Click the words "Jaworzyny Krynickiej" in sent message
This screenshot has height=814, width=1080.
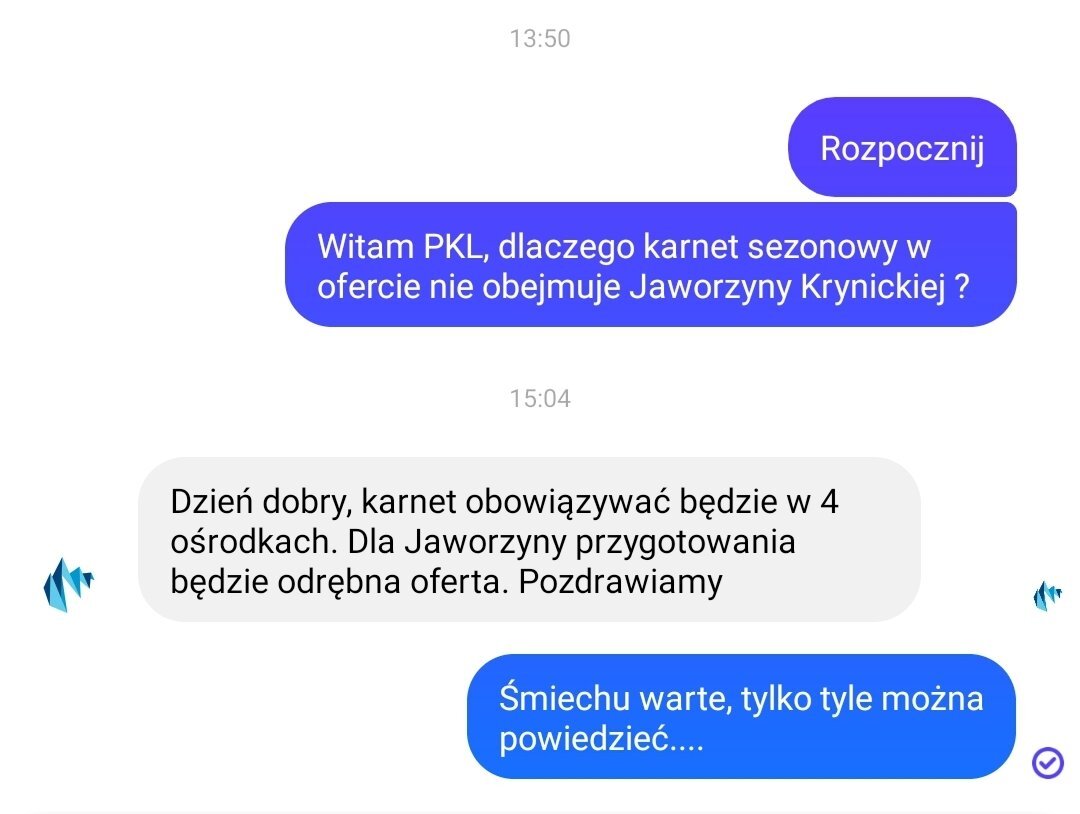[x=787, y=286]
